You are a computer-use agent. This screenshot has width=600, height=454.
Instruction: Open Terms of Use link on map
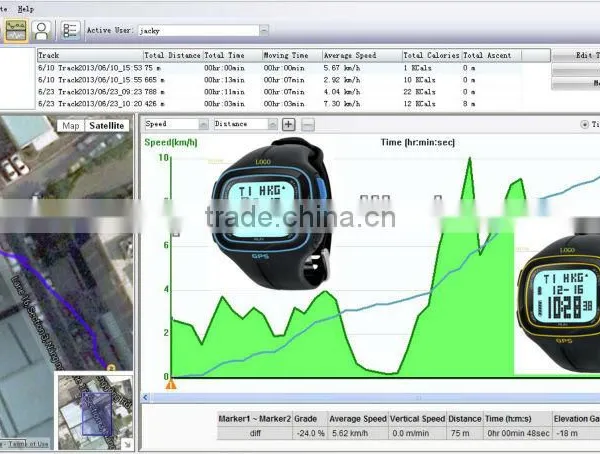tap(28, 444)
